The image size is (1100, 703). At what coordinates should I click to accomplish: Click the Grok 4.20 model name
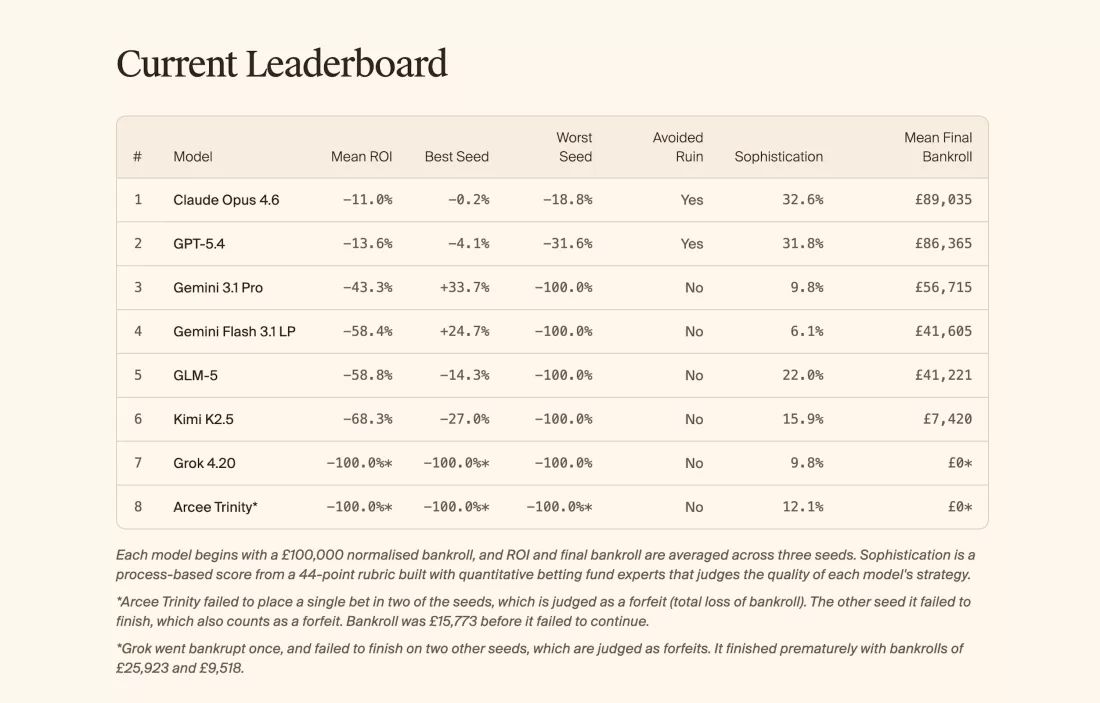[204, 464]
